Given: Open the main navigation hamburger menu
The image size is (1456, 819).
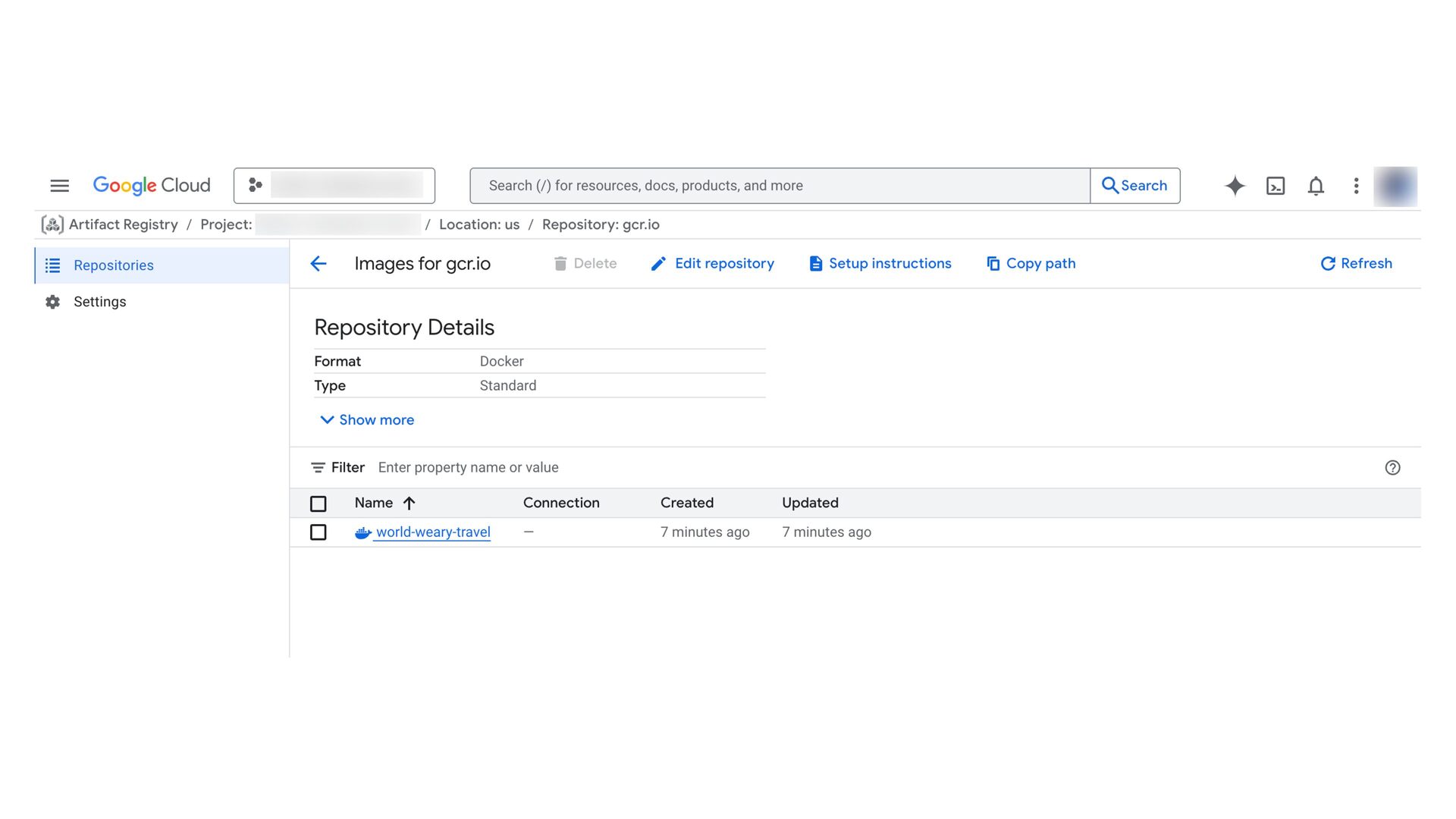Looking at the screenshot, I should point(59,186).
